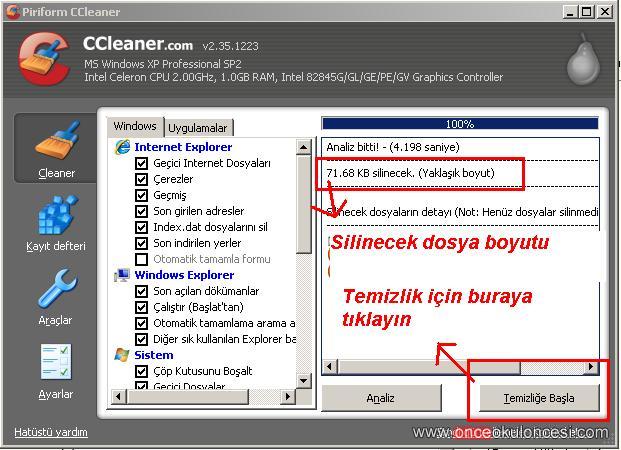Enable Otomatik tamamla formu checkbox
The width and height of the screenshot is (621, 450).
tap(141, 259)
